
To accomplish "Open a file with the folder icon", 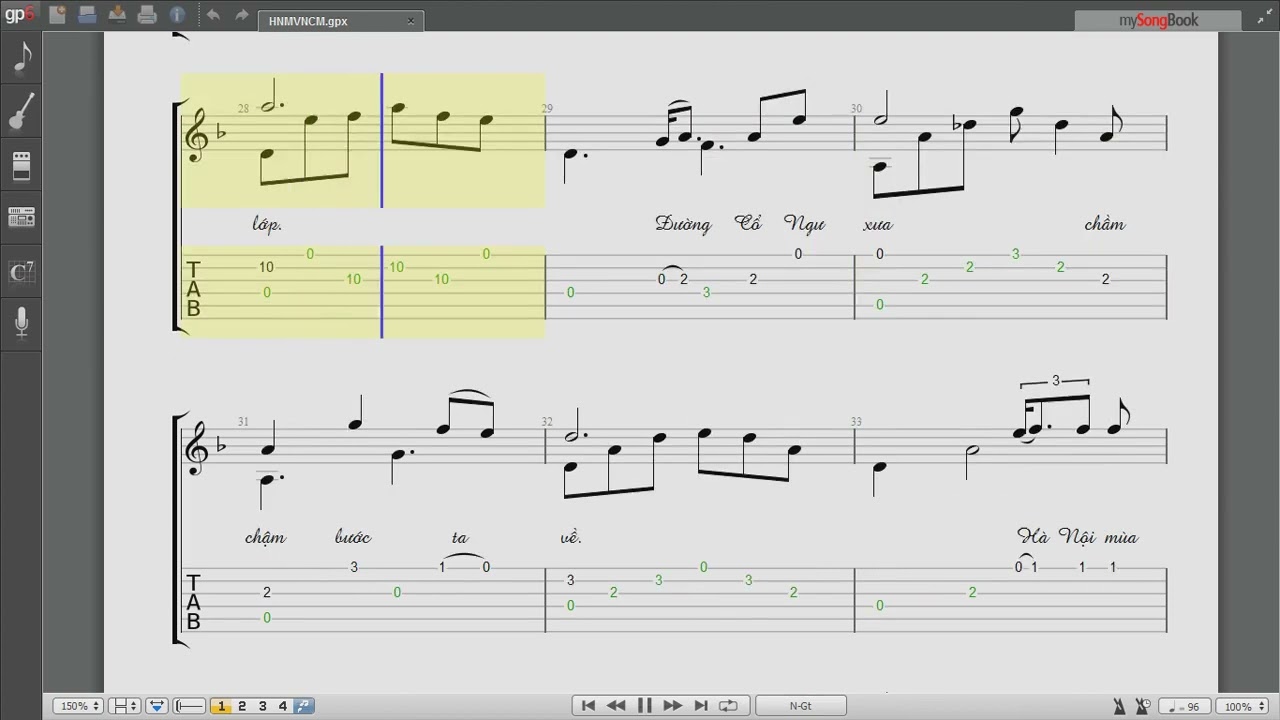I will coord(87,15).
